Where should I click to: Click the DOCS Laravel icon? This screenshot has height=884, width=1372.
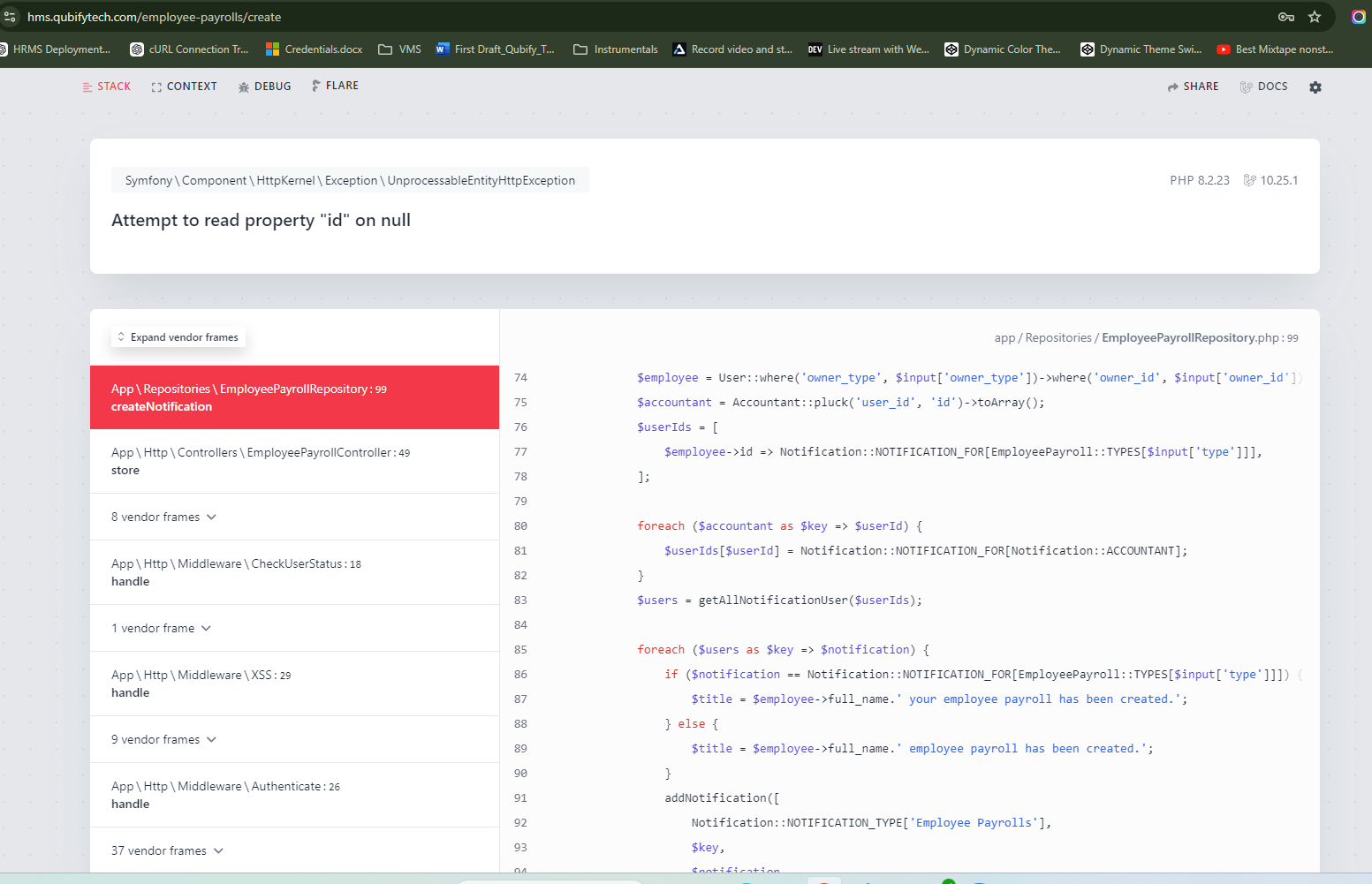point(1246,87)
